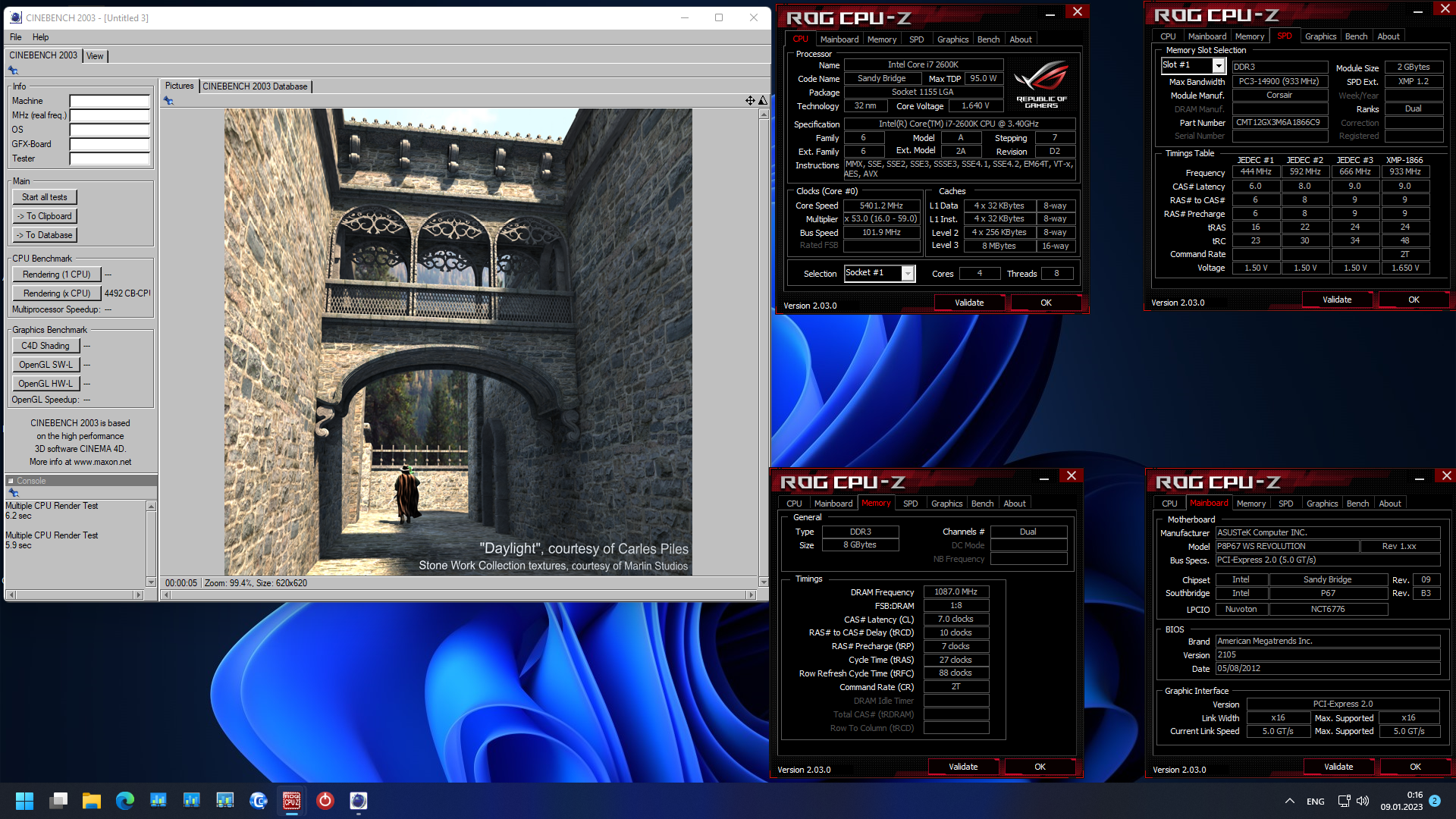
Task: Switch to the View tab in CINEBENCH
Action: [95, 56]
